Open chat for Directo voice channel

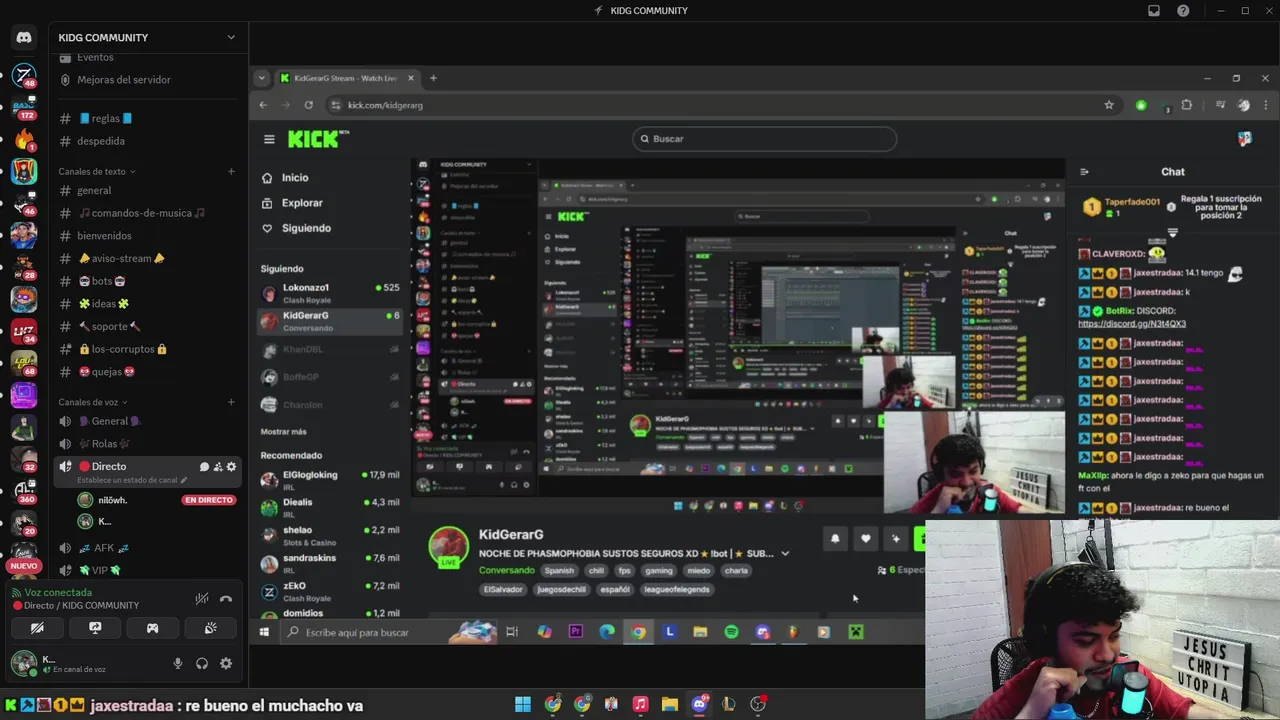coord(204,467)
